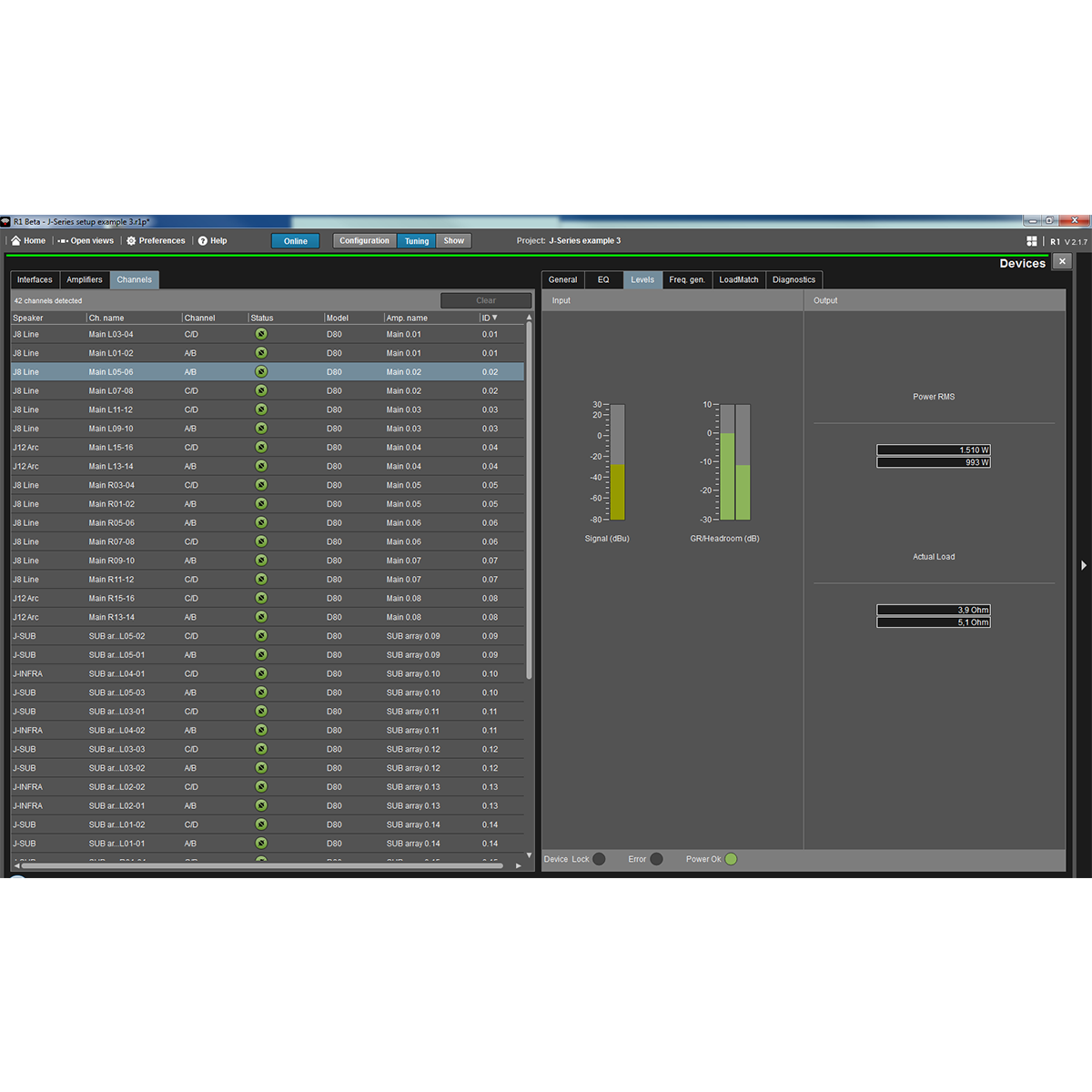Click the Show mode button
Image resolution: width=1092 pixels, height=1092 pixels.
[x=453, y=240]
